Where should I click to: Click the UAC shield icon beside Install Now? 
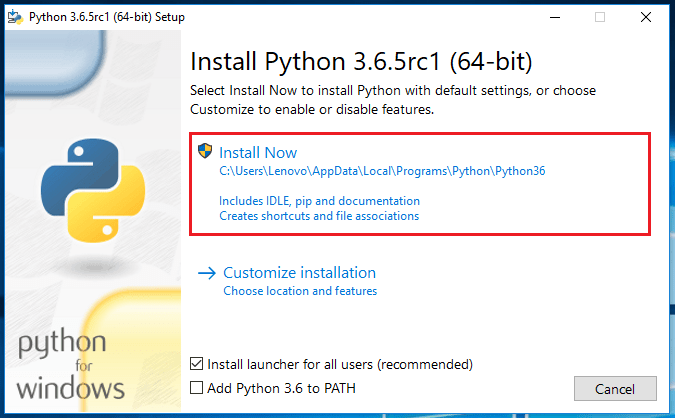coord(206,152)
